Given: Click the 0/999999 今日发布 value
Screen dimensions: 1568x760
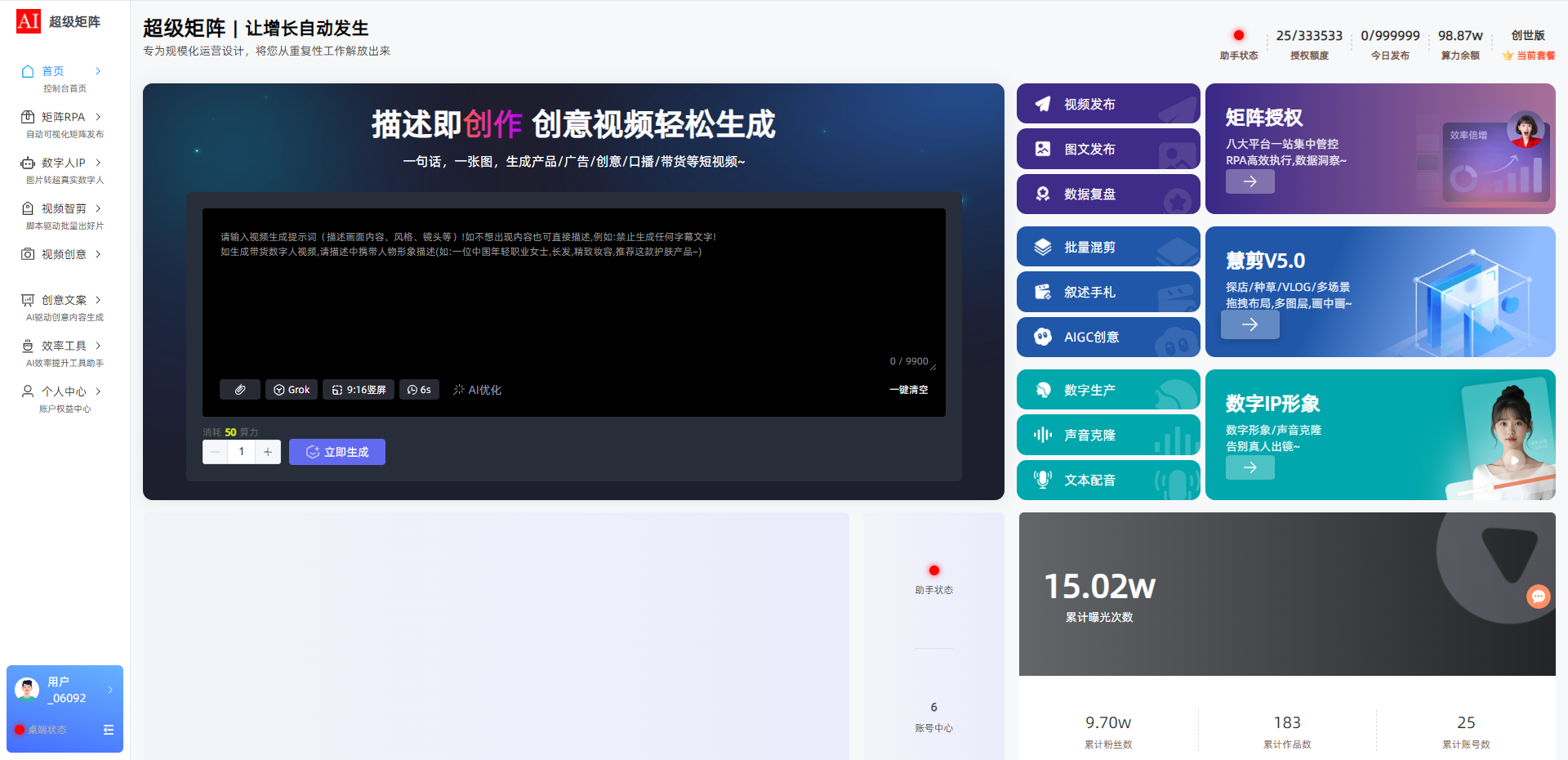Looking at the screenshot, I should 1390,35.
